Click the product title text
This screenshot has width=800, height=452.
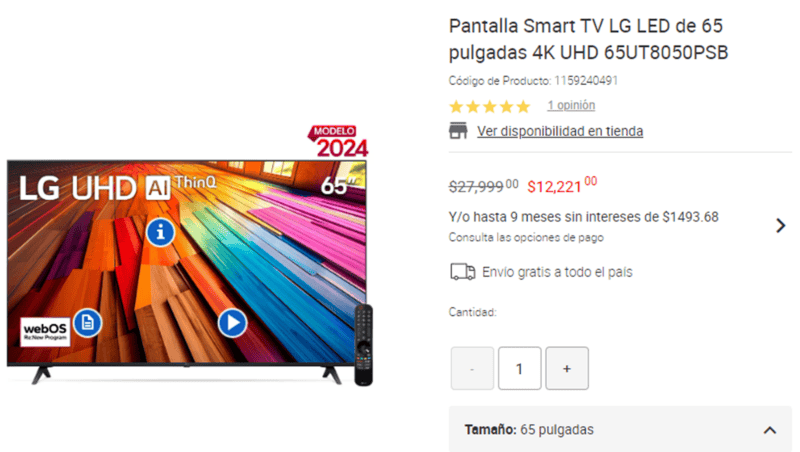pos(588,39)
